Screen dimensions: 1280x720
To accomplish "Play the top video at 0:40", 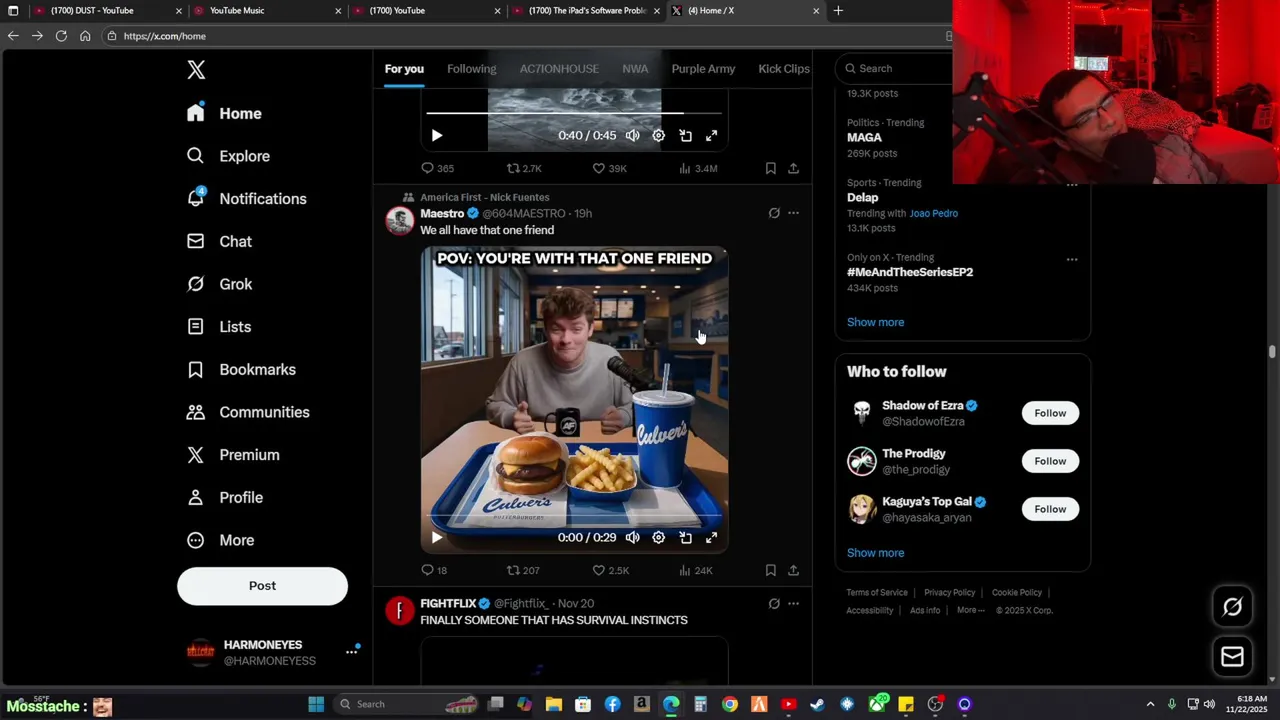I will 436,135.
